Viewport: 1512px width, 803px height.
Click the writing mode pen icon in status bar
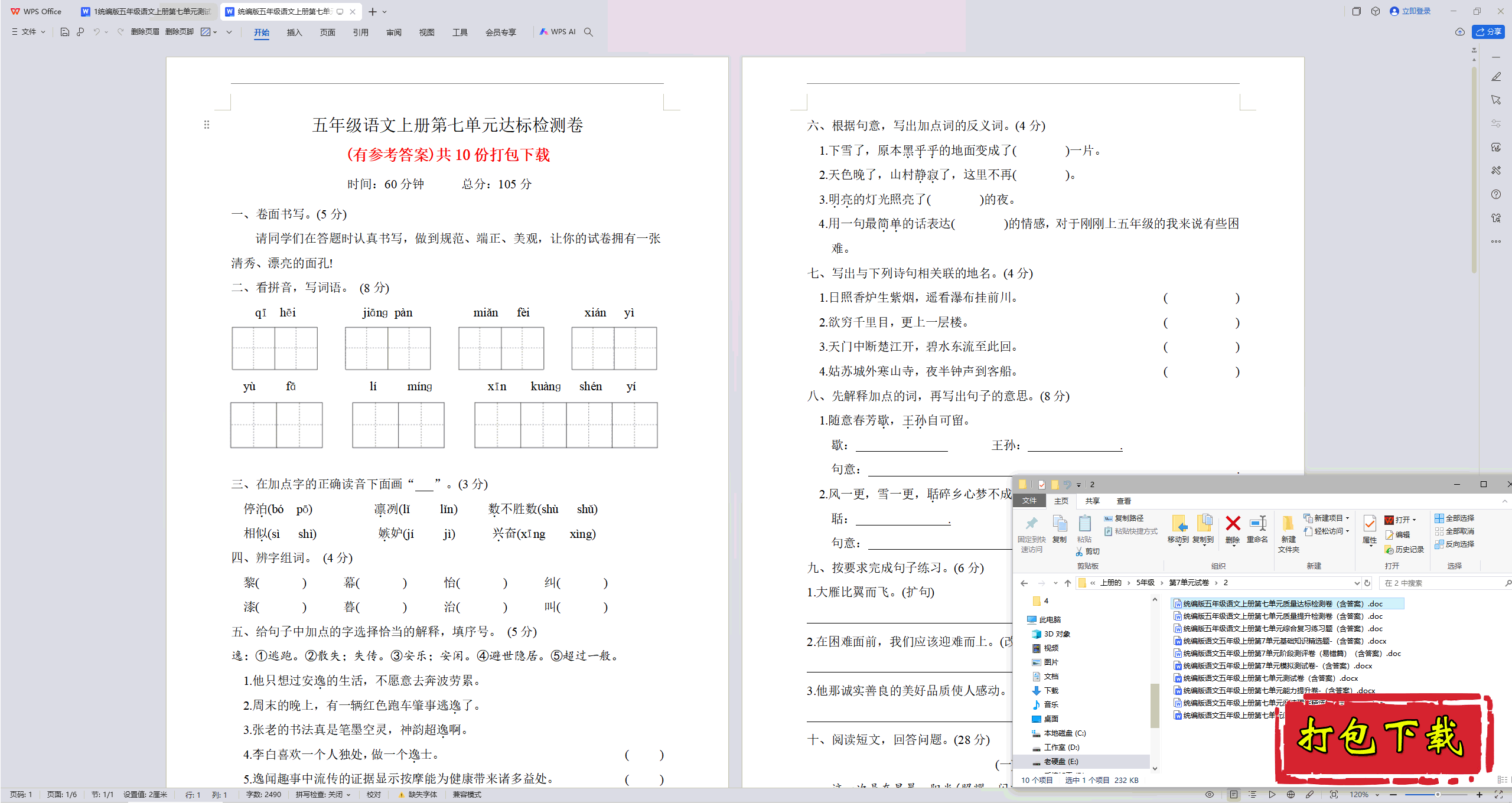1309,795
